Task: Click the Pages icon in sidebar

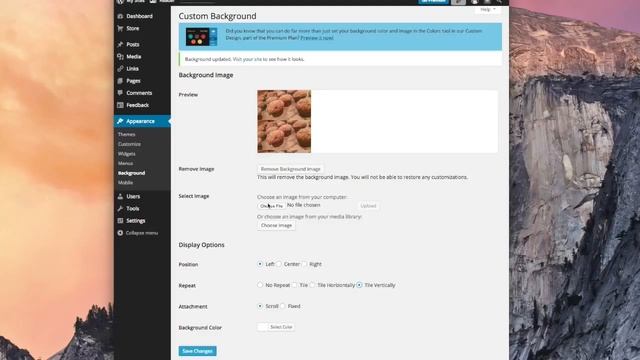Action: [120, 81]
